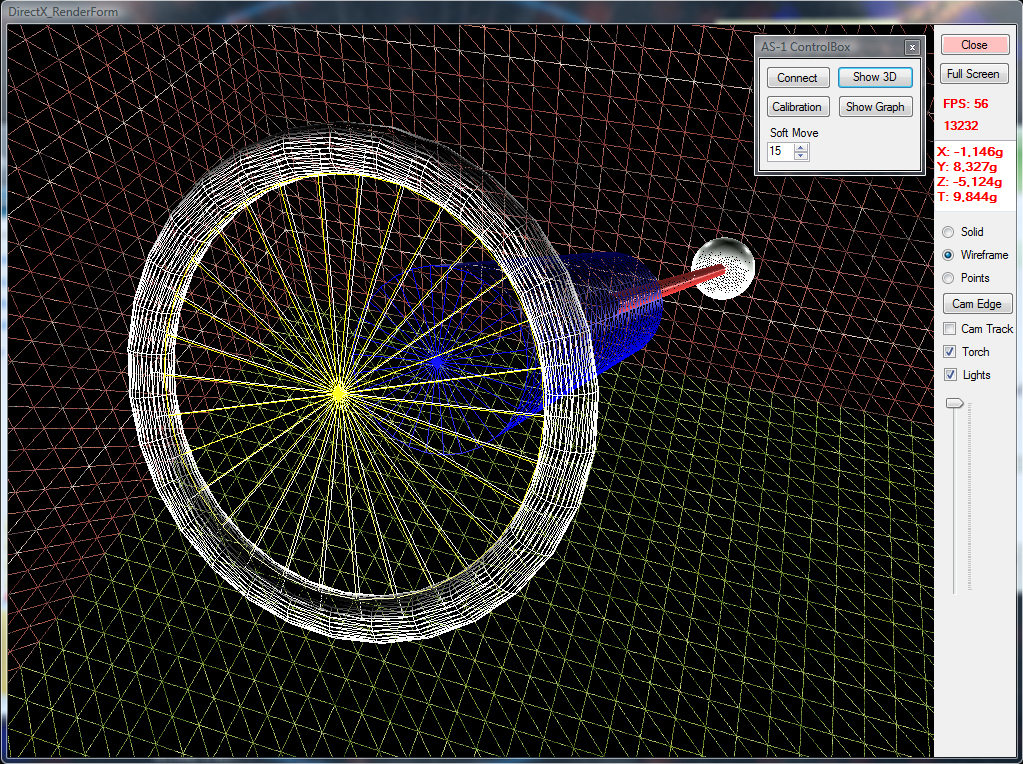1023x764 pixels.
Task: Switch to Full Screen view
Action: click(974, 74)
